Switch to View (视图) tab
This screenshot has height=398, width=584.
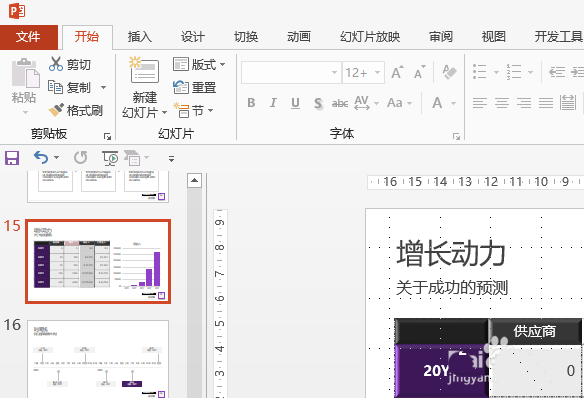tap(493, 37)
